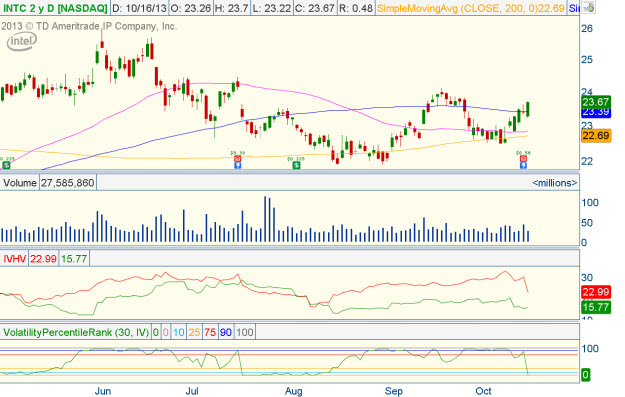The image size is (625, 397).
Task: Click the Jul label on time axis
Action: 193,391
